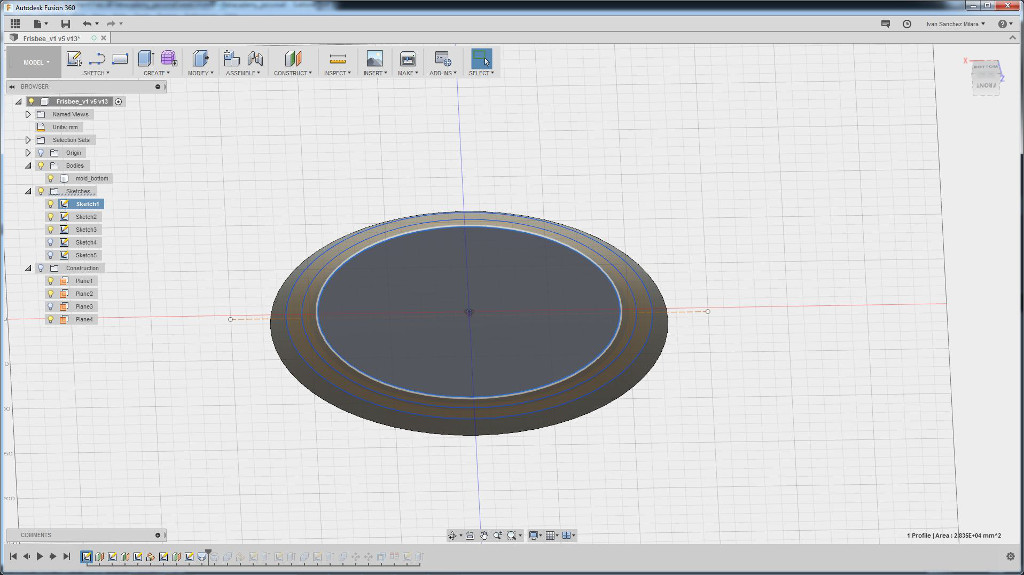Hide Sketch2 using its light bulb

tap(50, 216)
